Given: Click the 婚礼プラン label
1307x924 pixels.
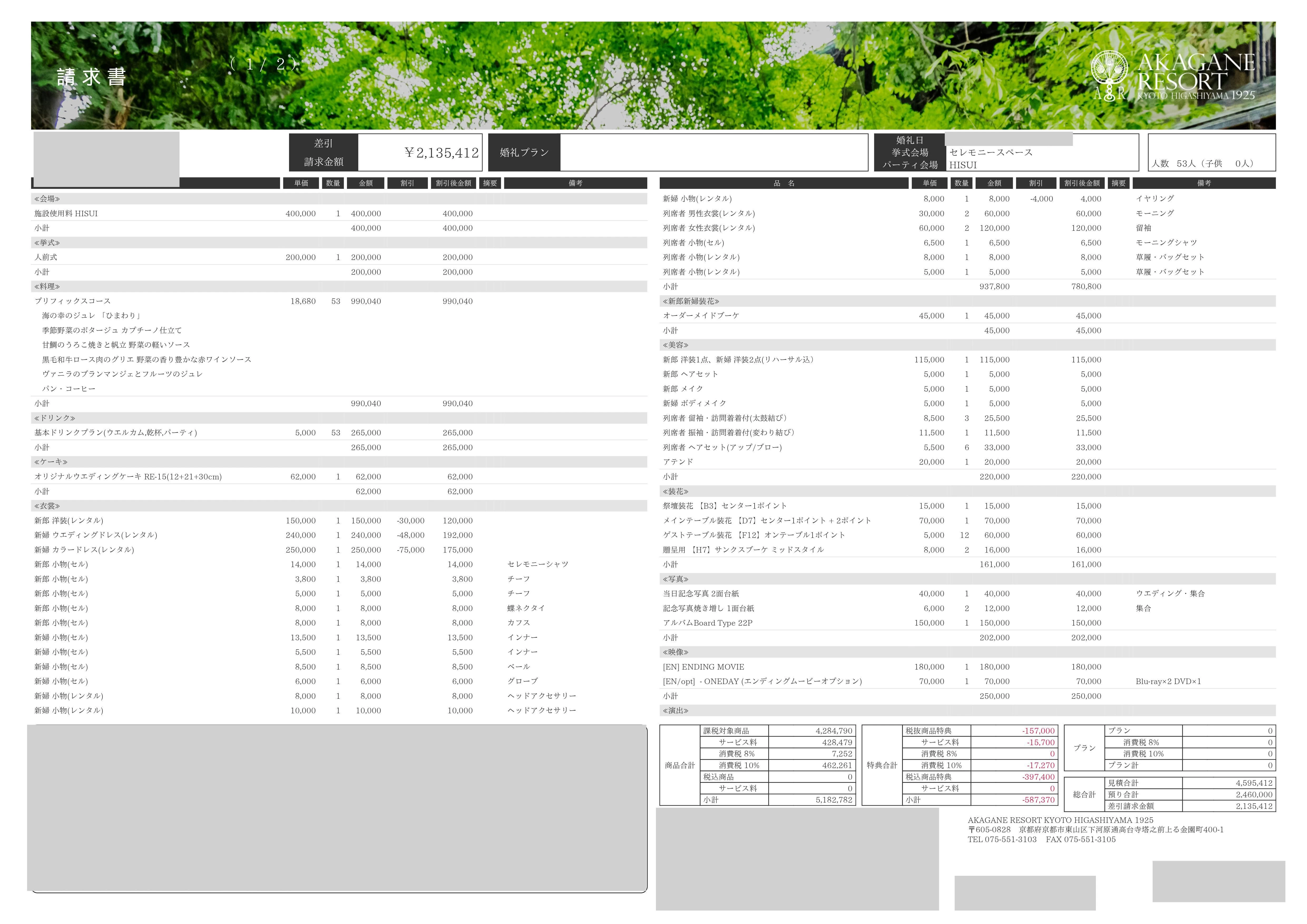Looking at the screenshot, I should tap(524, 153).
